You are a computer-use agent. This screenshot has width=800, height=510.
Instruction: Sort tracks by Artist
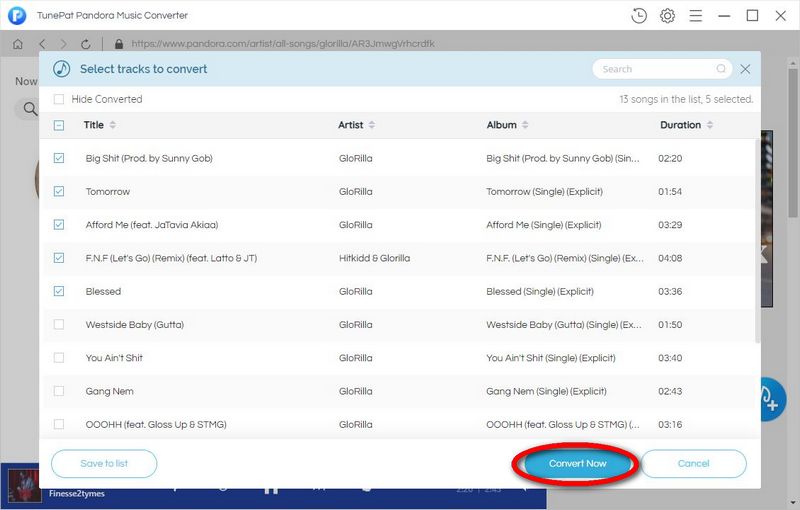(371, 125)
